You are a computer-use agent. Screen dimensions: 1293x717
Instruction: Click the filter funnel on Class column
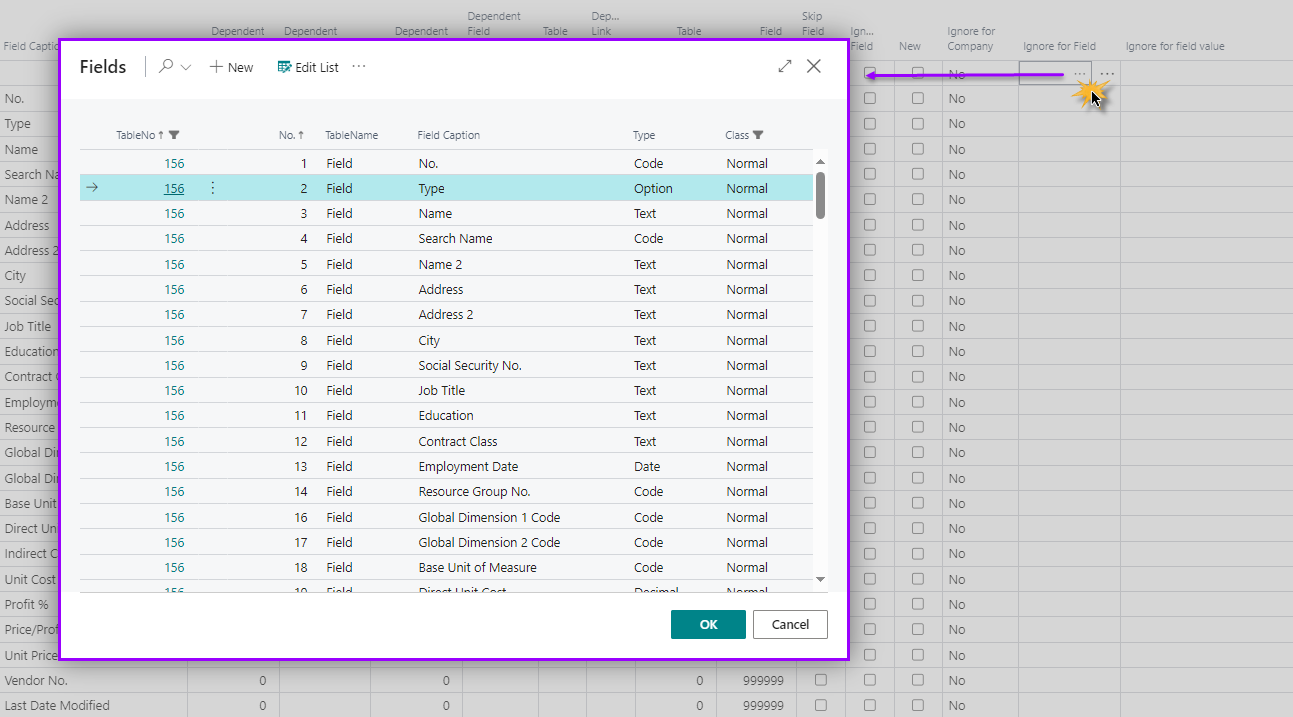(x=758, y=135)
